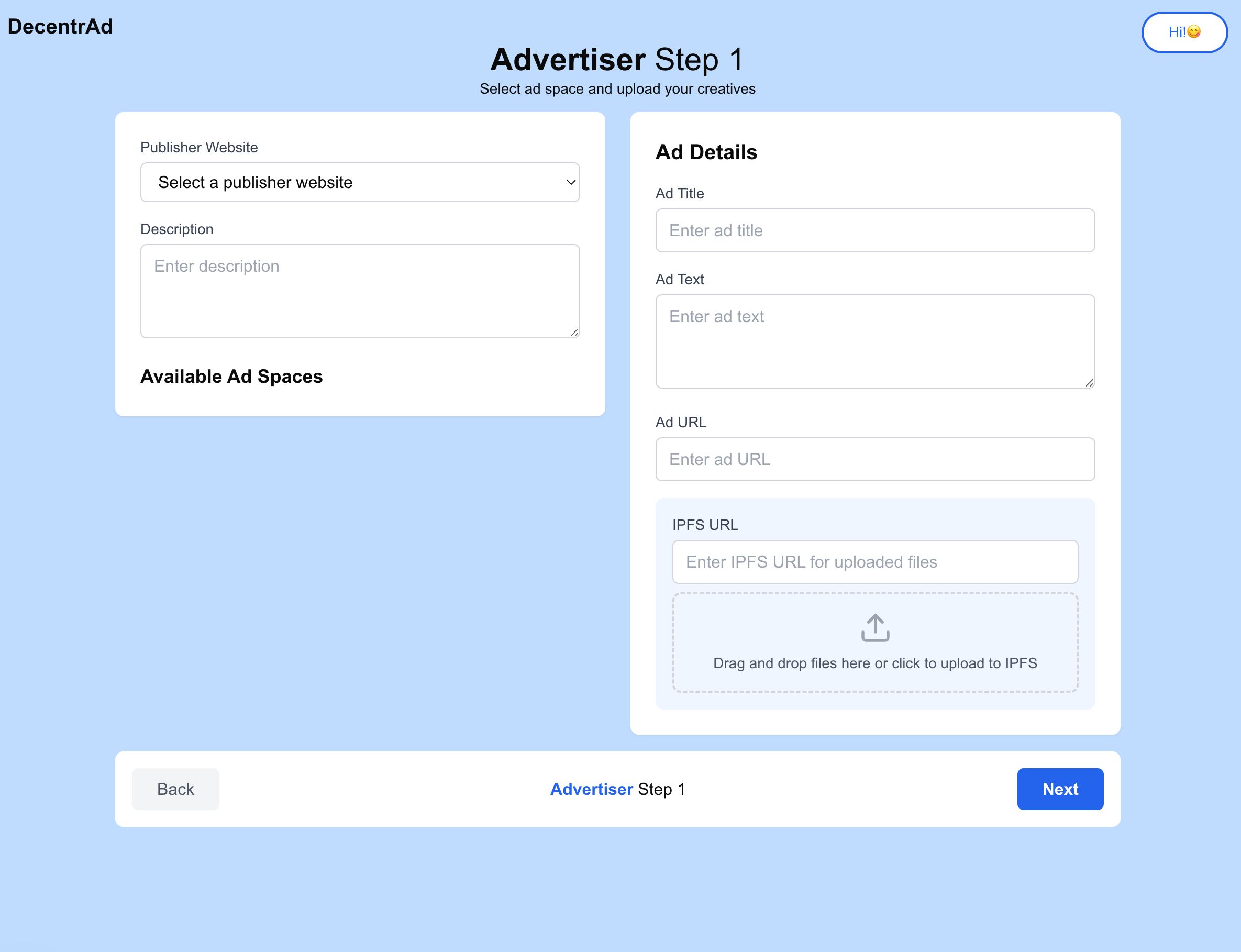Image resolution: width=1241 pixels, height=952 pixels.
Task: Click the file upload arrow icon
Action: tap(875, 628)
